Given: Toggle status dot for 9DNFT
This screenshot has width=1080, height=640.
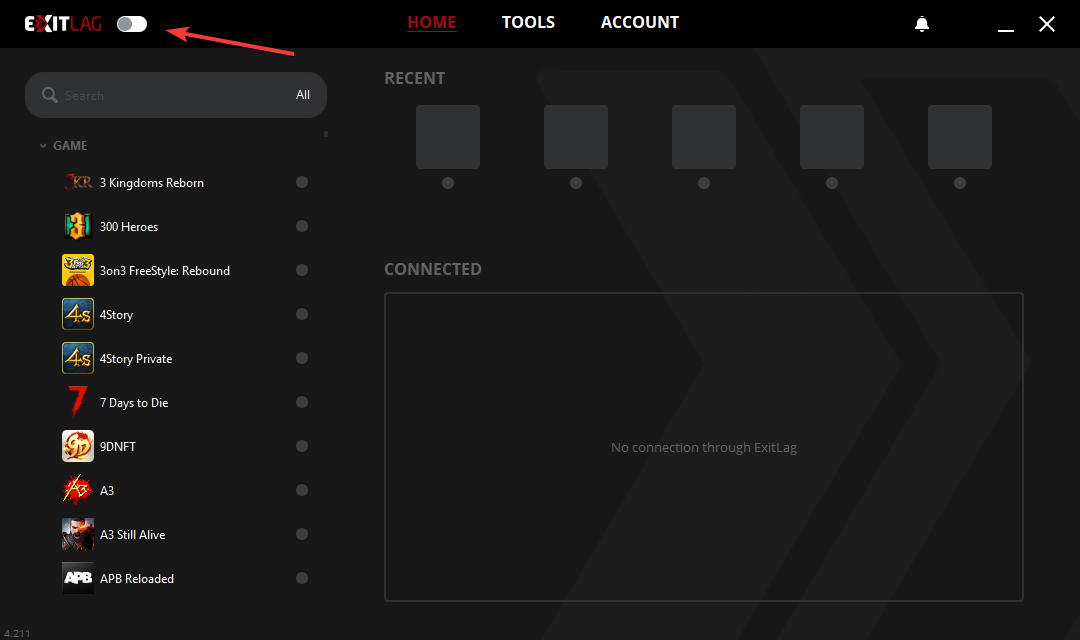Looking at the screenshot, I should click(302, 446).
